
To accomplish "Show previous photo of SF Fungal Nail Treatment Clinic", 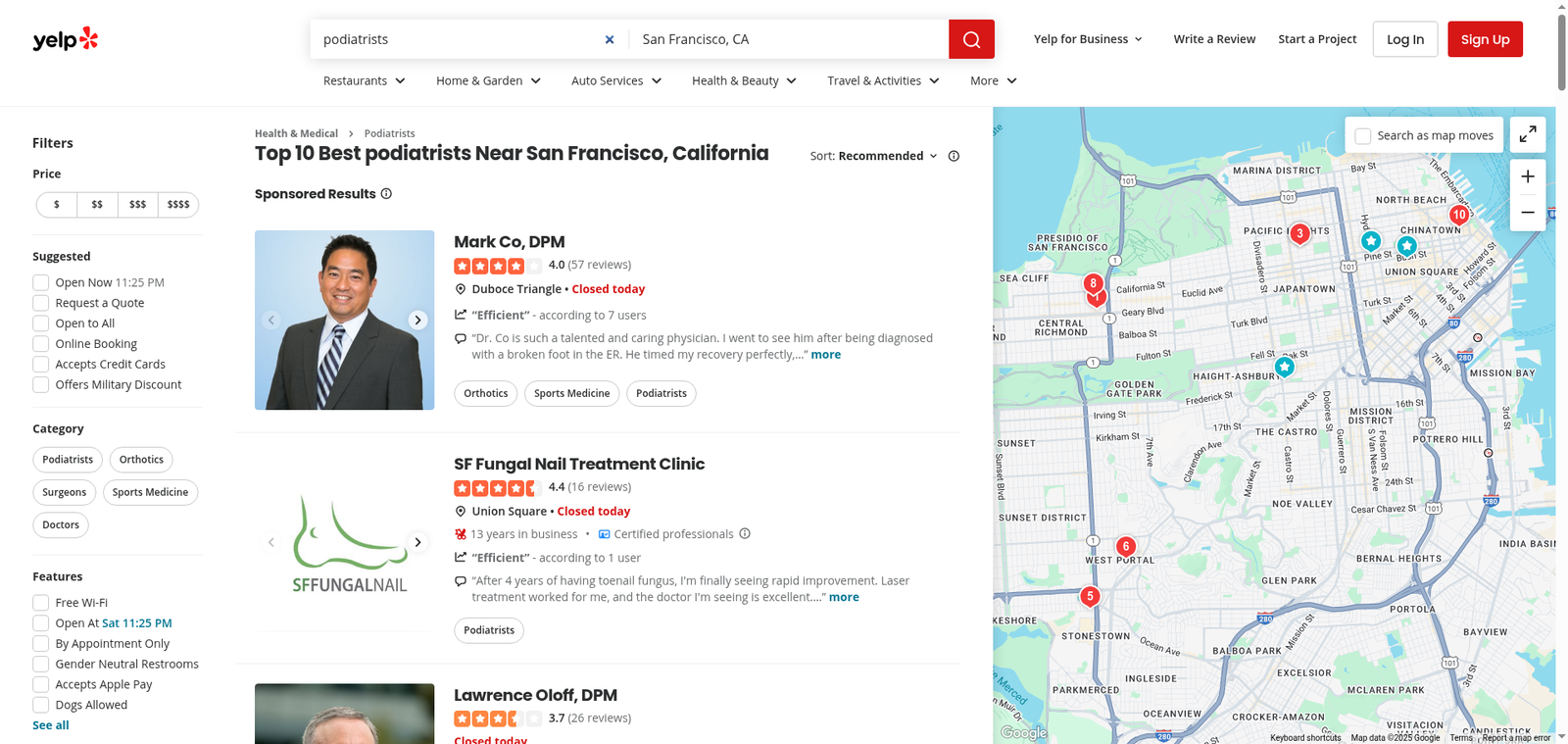I will (271, 542).
